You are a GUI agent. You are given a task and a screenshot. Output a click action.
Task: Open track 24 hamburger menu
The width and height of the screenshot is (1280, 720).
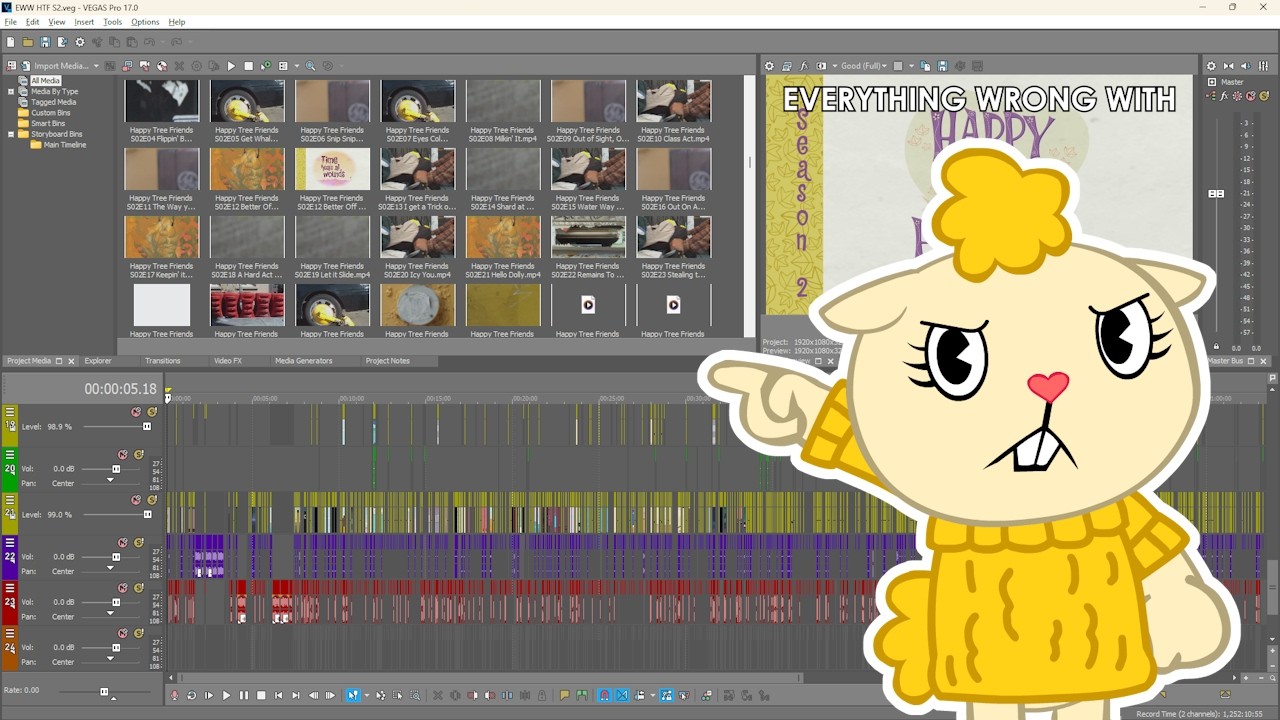[10, 633]
